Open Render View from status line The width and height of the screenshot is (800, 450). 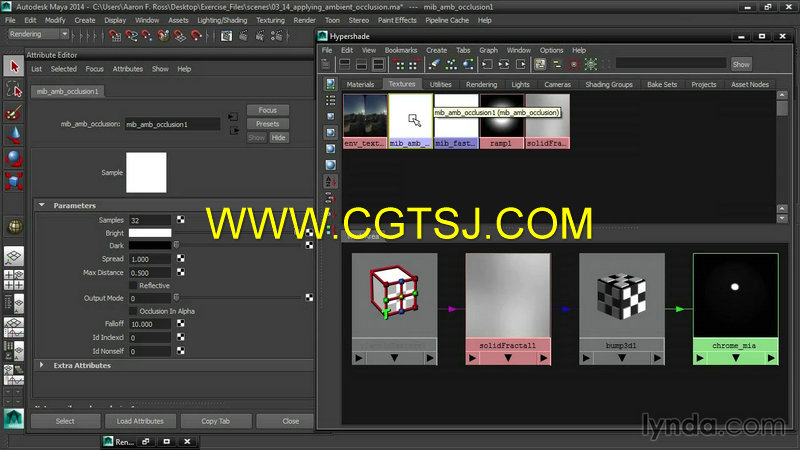(227, 36)
